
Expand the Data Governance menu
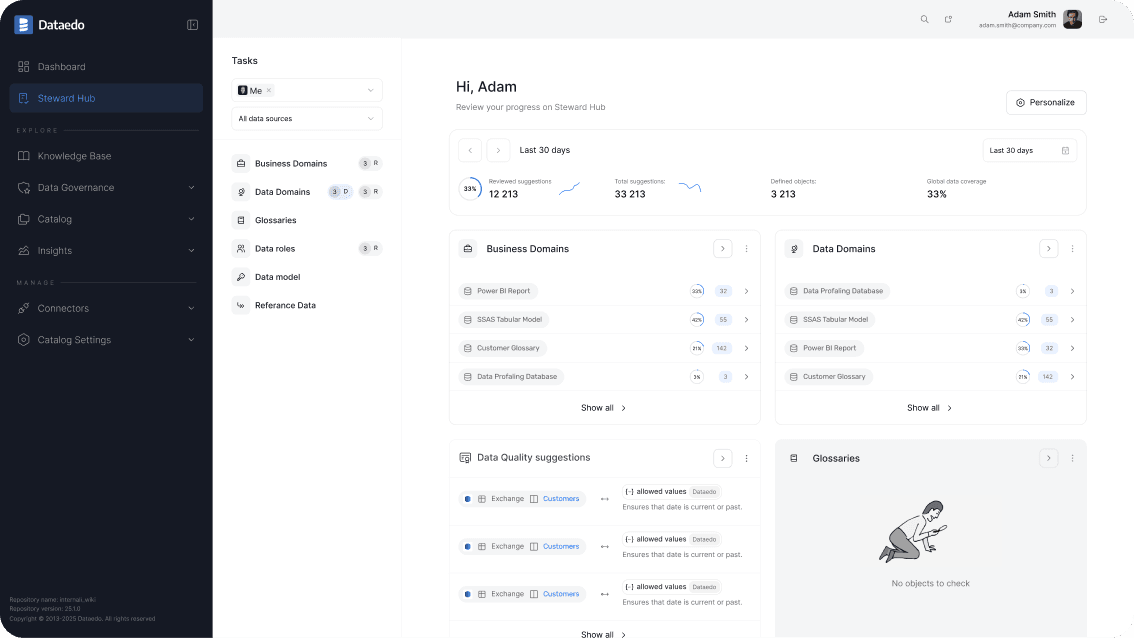pyautogui.click(x=76, y=187)
